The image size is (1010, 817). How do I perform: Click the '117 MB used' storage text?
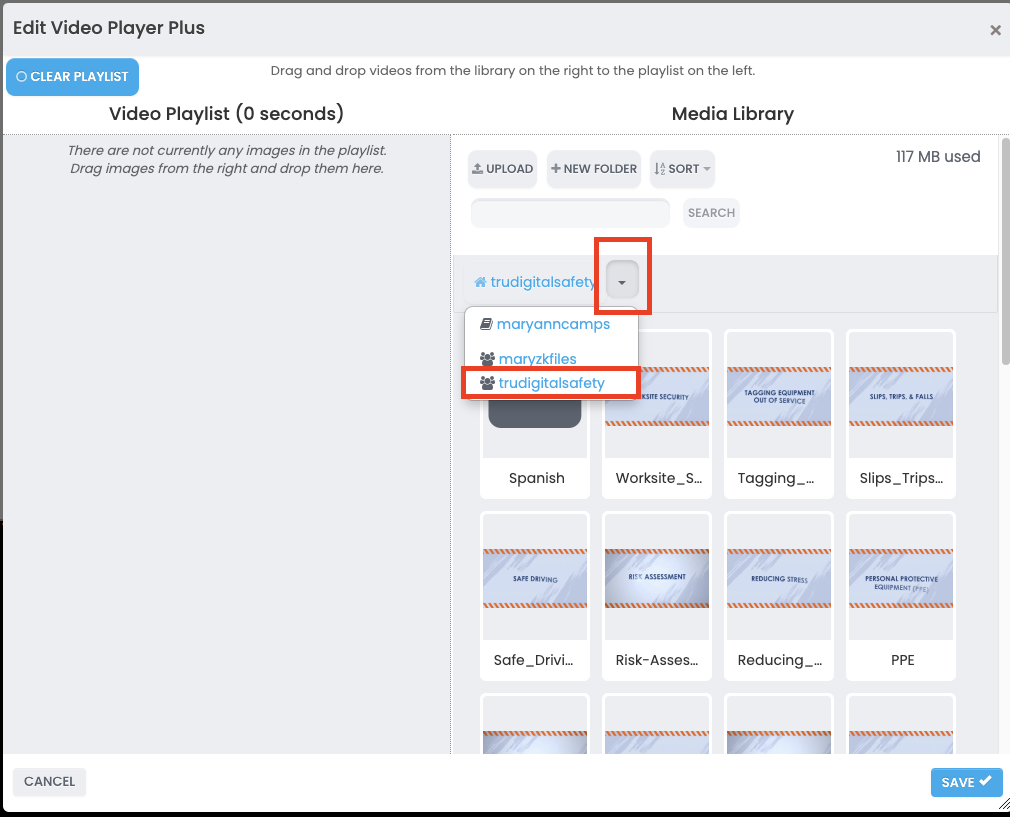(938, 157)
